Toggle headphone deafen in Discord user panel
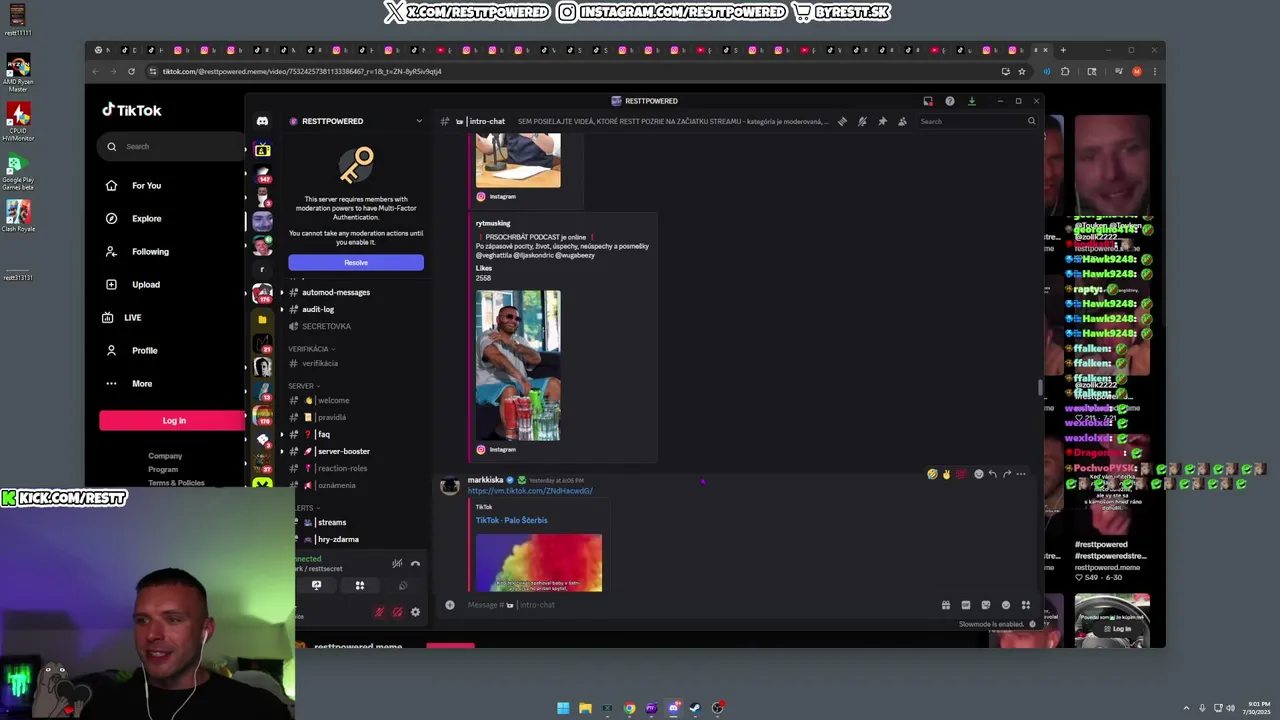Viewport: 1280px width, 720px height. pos(397,612)
